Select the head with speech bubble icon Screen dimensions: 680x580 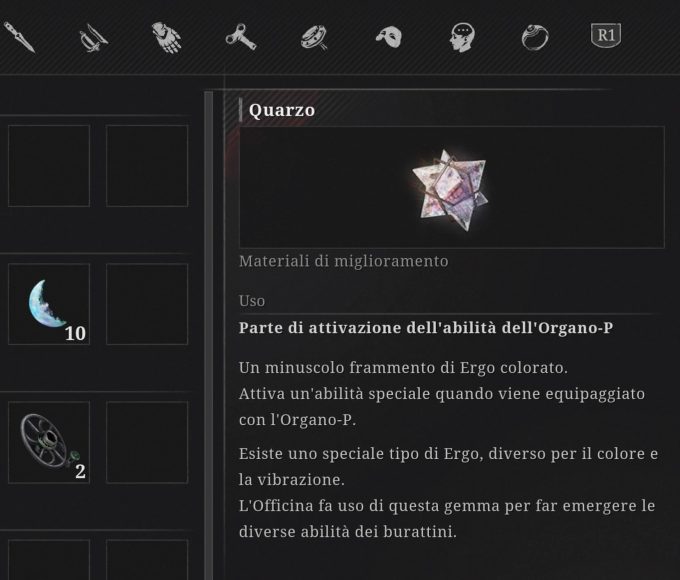tap(462, 37)
